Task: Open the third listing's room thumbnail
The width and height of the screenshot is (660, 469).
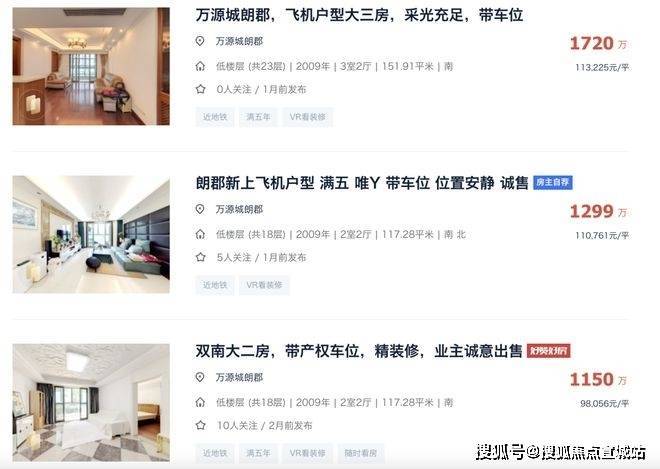Action: [91, 403]
